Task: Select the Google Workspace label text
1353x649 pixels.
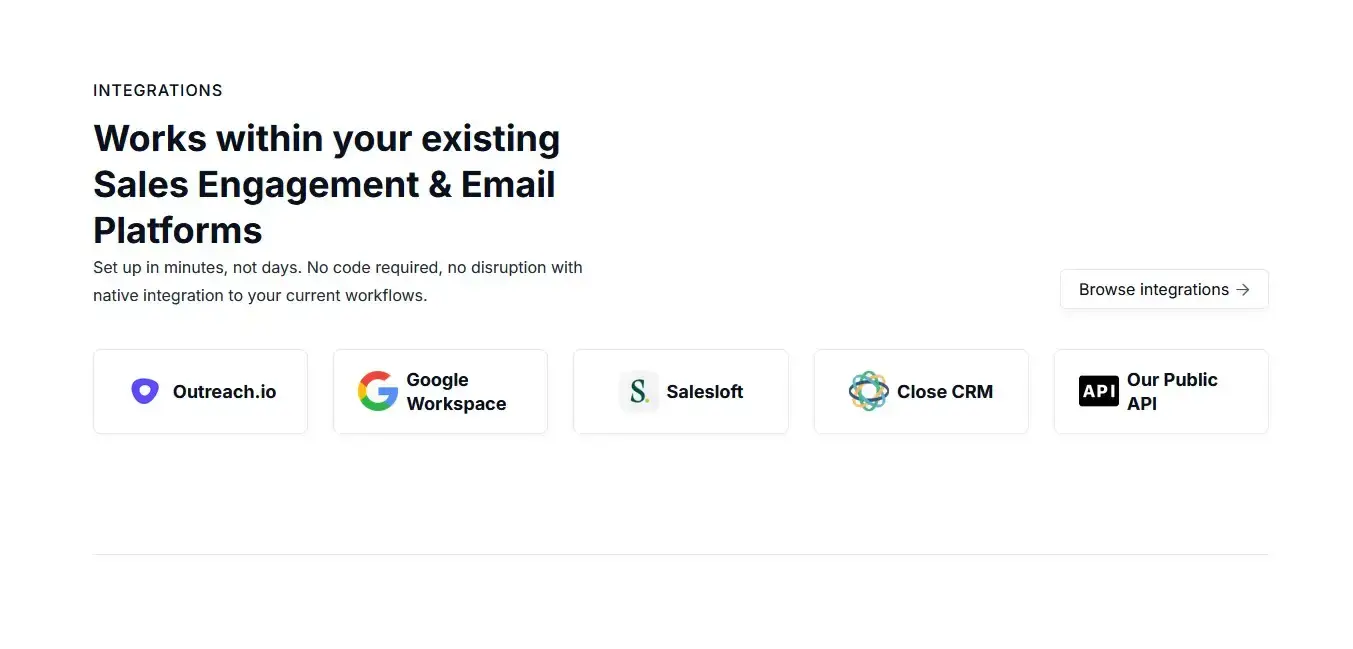Action: tap(456, 391)
